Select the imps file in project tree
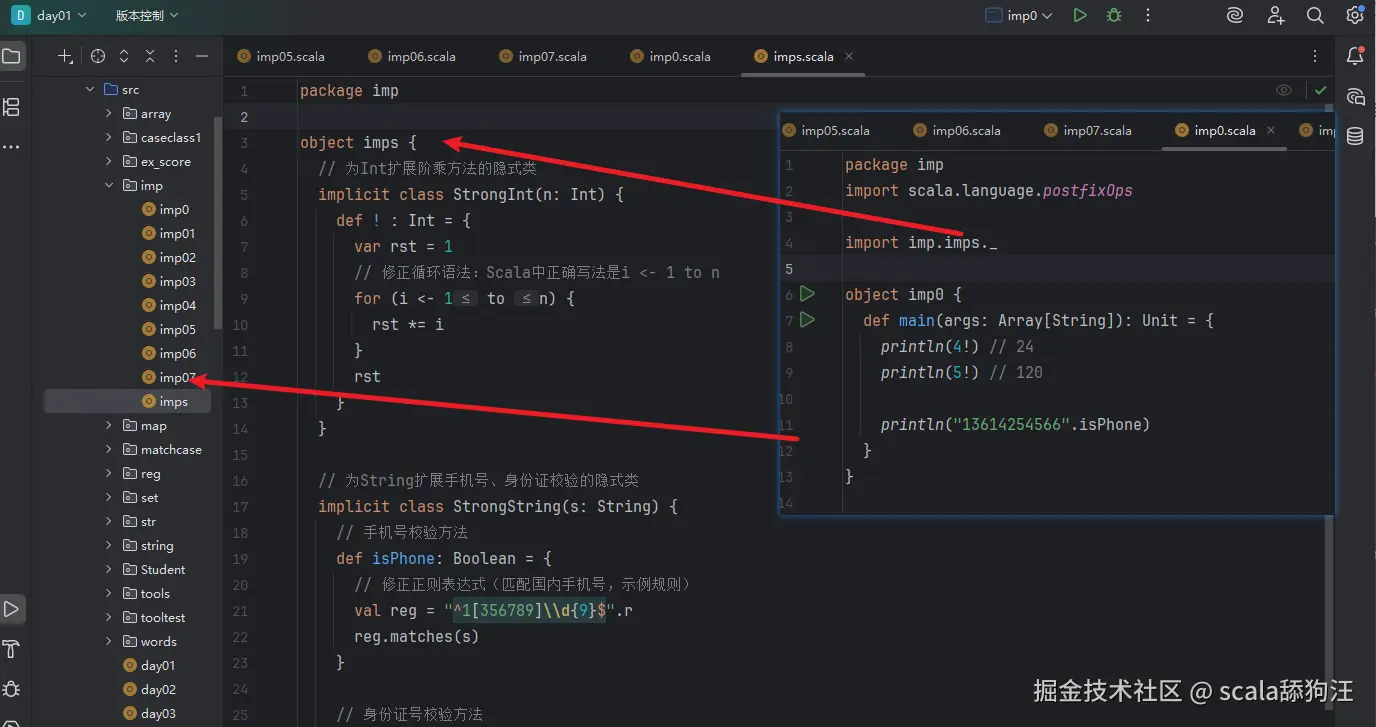 click(128, 401)
